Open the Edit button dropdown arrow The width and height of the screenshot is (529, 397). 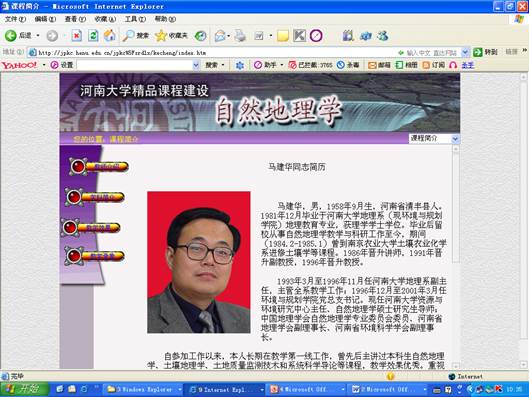pyautogui.click(x=271, y=36)
